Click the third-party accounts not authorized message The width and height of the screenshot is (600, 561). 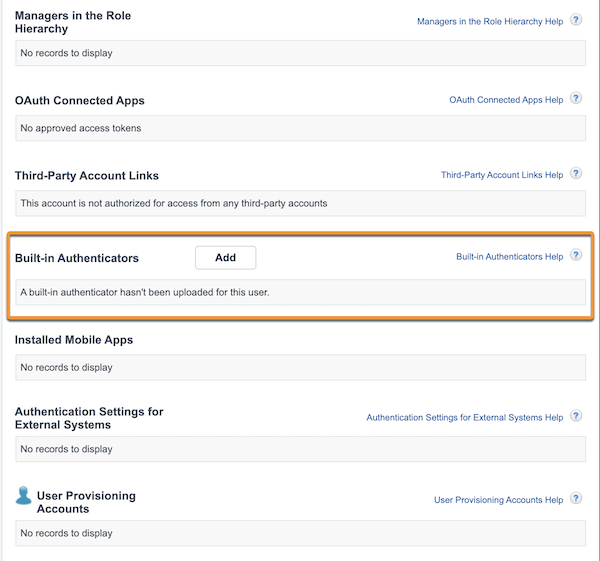[x=300, y=203]
